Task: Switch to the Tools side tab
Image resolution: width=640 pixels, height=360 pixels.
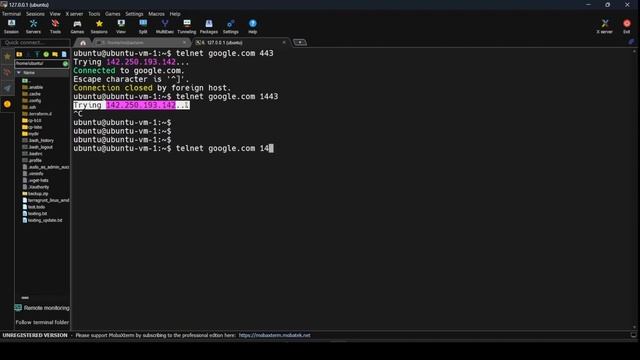Action: (7, 73)
